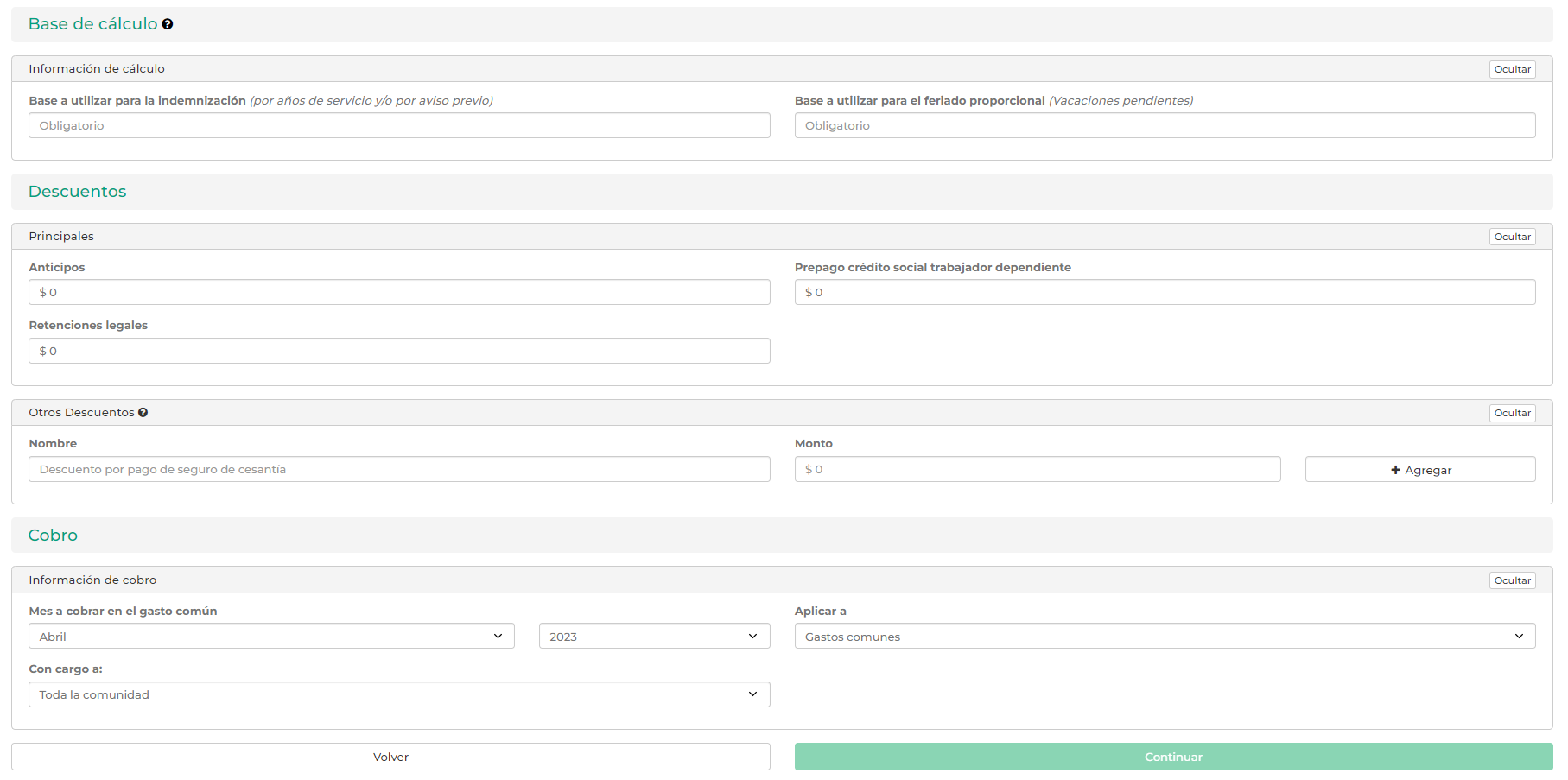Click the 'Aplicar a' label

coord(821,612)
